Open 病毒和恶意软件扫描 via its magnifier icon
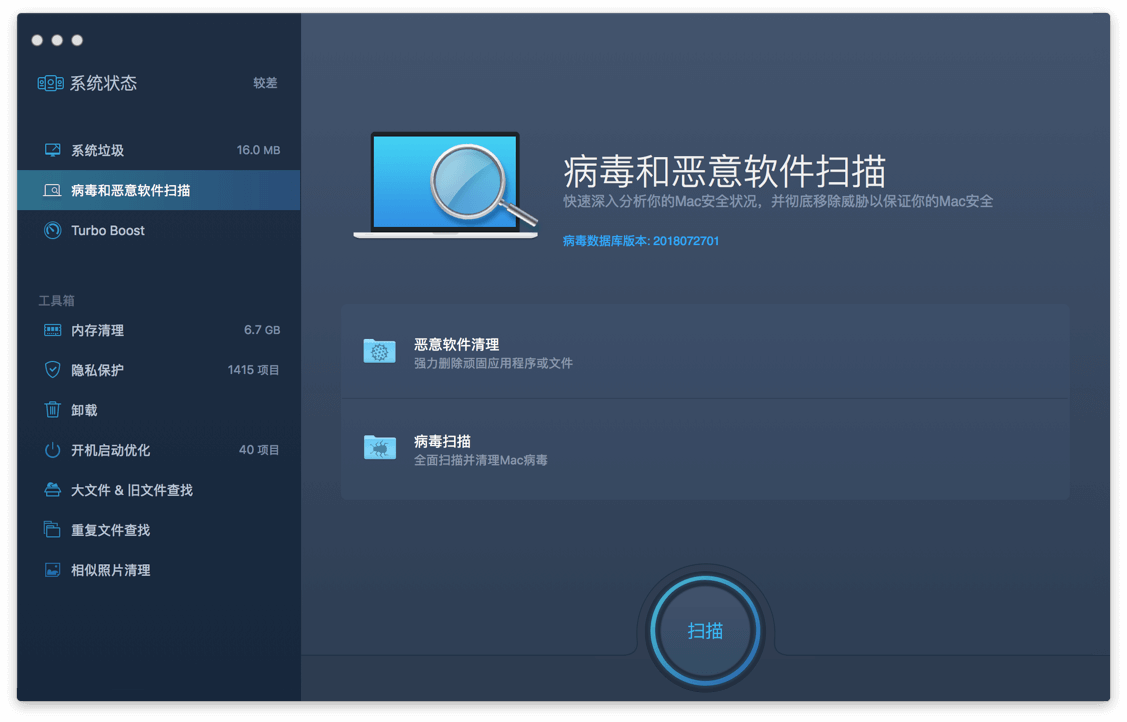The width and height of the screenshot is (1127, 722). coord(55,190)
